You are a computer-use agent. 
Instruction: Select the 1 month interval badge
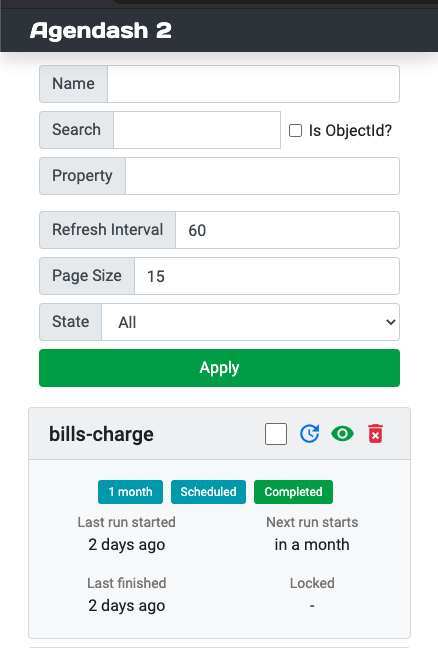[x=130, y=492]
